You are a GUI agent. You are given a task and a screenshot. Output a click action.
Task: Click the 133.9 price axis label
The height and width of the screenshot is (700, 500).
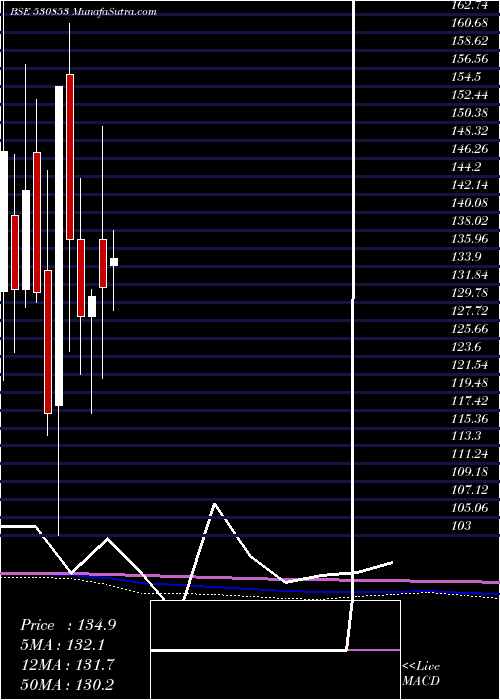coord(467,257)
